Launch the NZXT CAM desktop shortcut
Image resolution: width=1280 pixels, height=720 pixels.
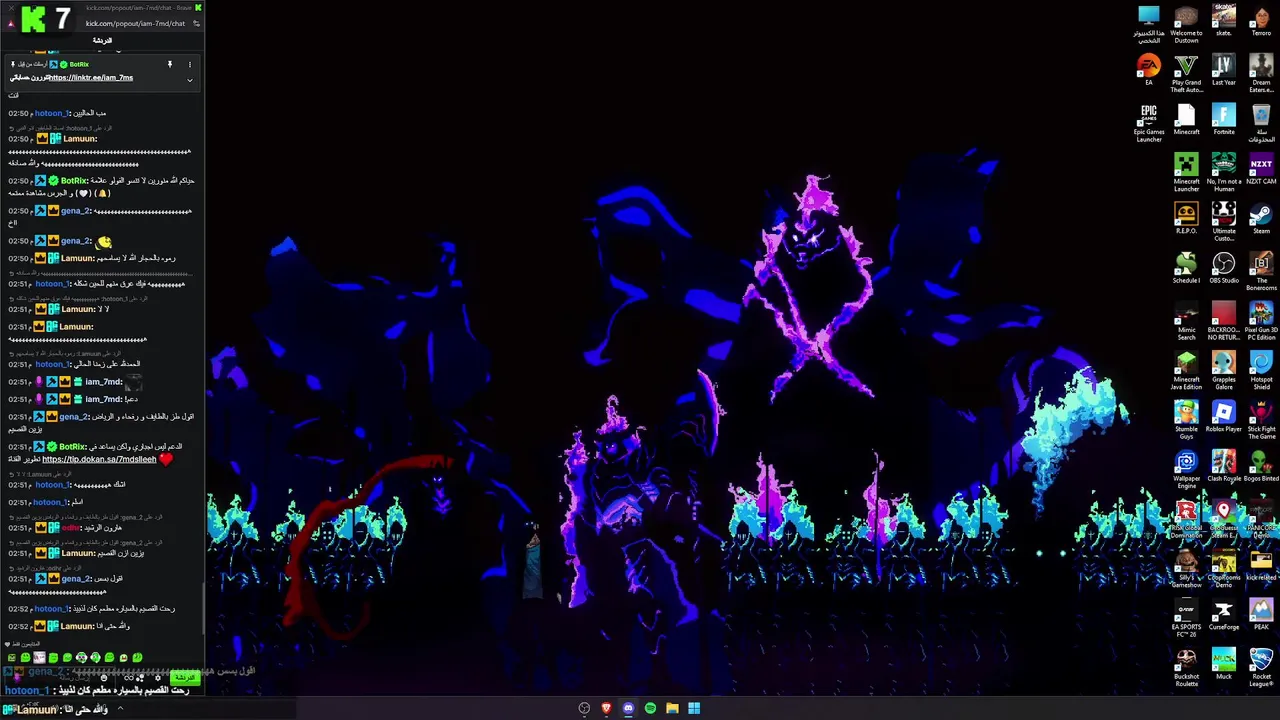pyautogui.click(x=1261, y=168)
